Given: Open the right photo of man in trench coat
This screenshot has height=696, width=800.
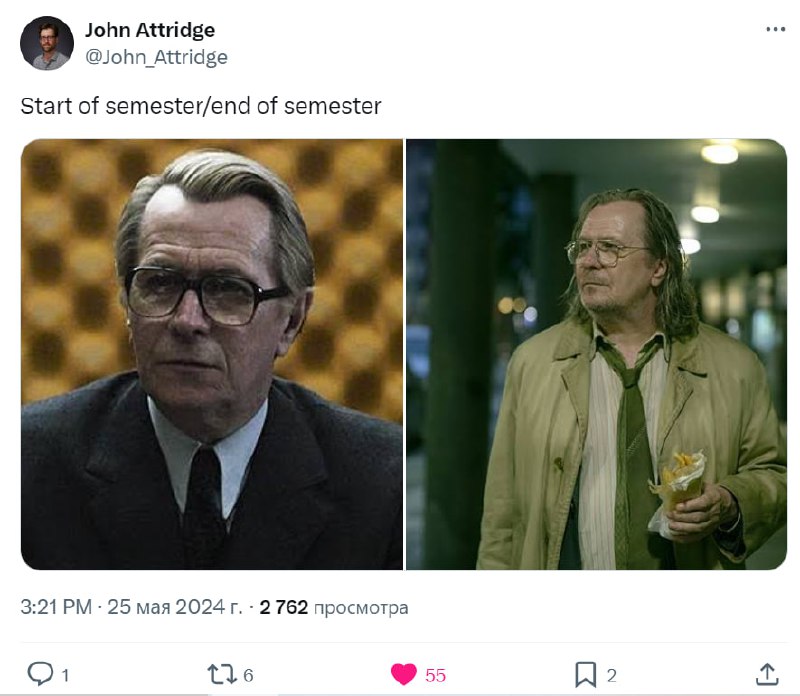Looking at the screenshot, I should pos(596,354).
